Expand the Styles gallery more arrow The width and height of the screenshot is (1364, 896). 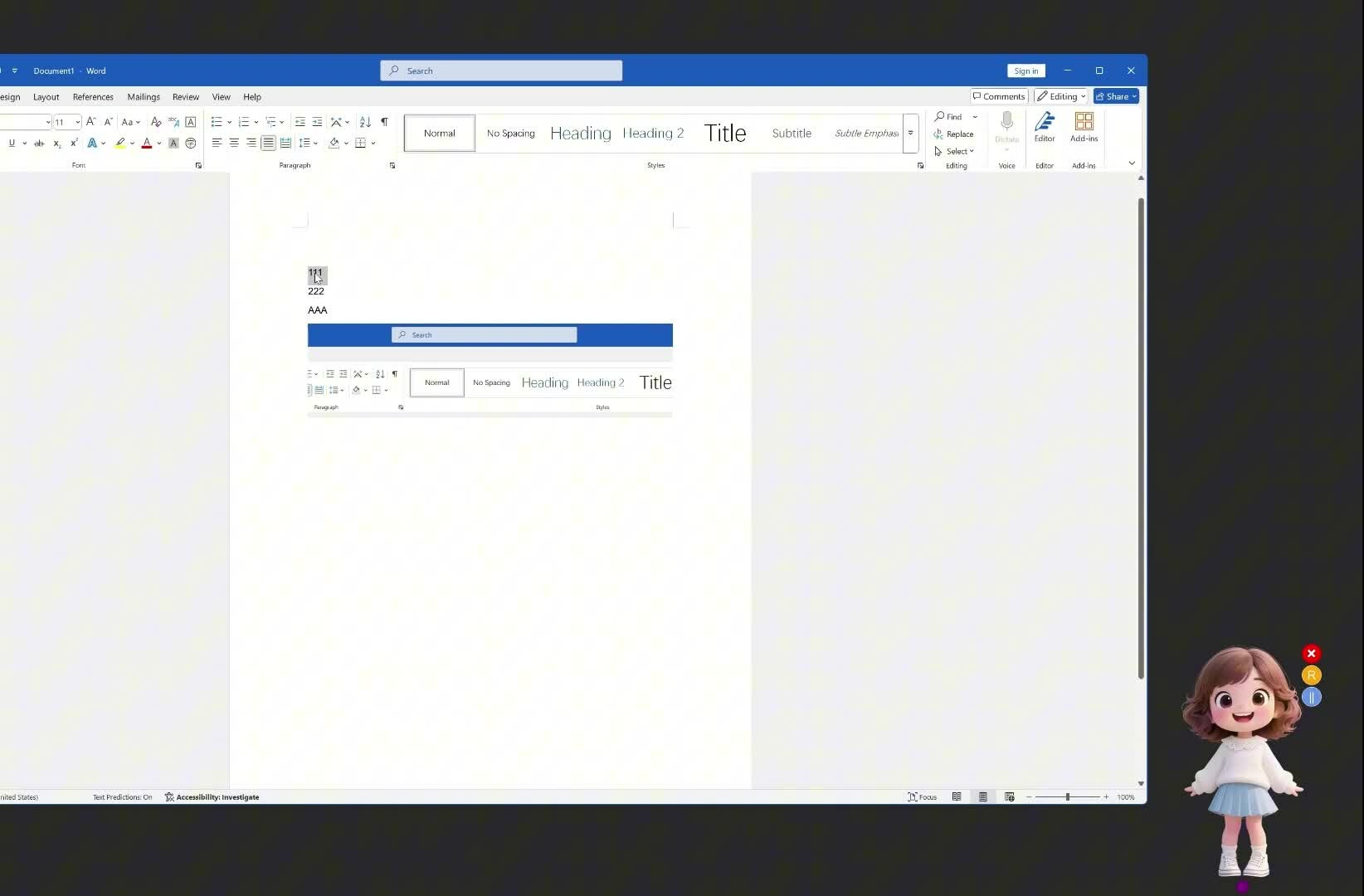[910, 134]
